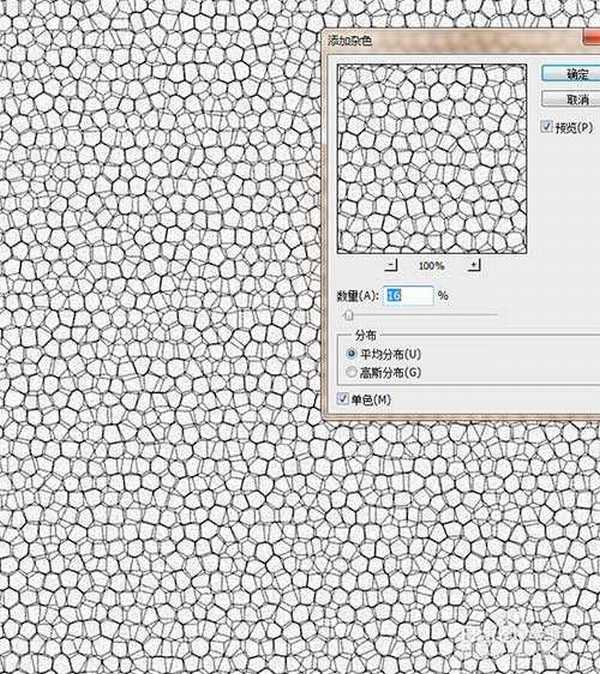Viewport: 600px width, 674px height.
Task: Select the 高斯分布(G) radio option
Action: 350,372
